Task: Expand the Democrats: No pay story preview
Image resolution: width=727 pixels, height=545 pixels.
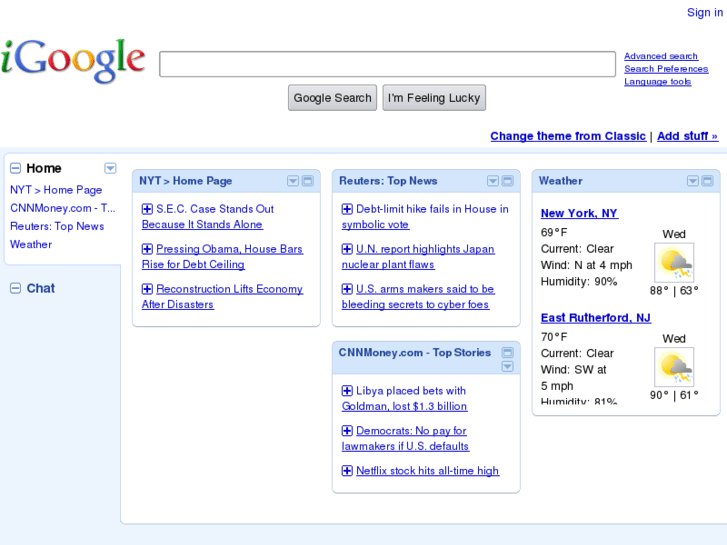Action: point(347,431)
